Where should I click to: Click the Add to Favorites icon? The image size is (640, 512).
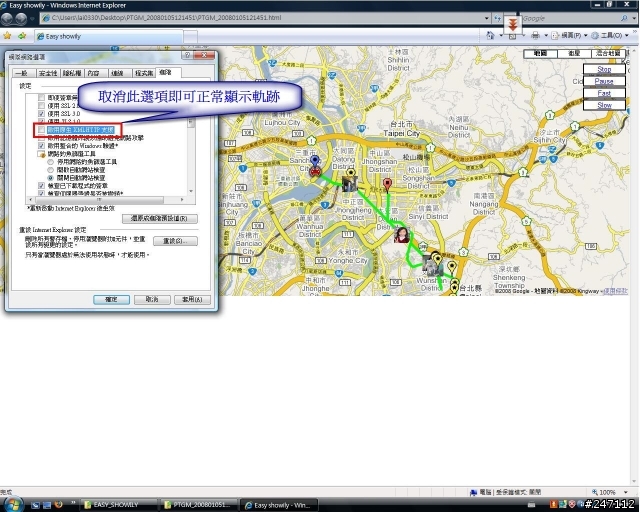click(22, 36)
